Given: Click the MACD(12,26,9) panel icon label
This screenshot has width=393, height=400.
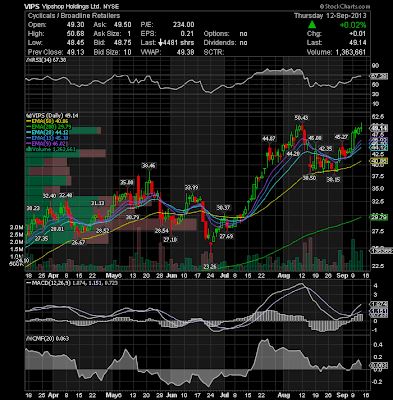Looking at the screenshot, I should (x=28, y=283).
